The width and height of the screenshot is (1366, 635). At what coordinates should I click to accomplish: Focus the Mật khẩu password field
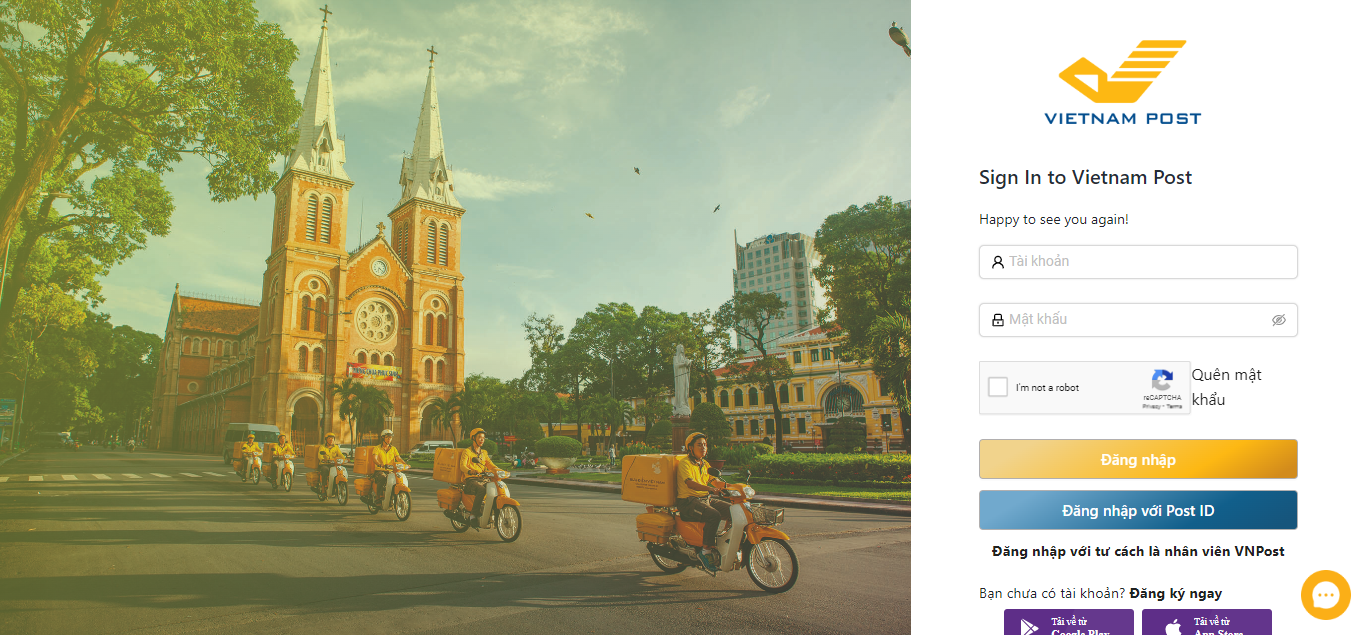coord(1138,320)
